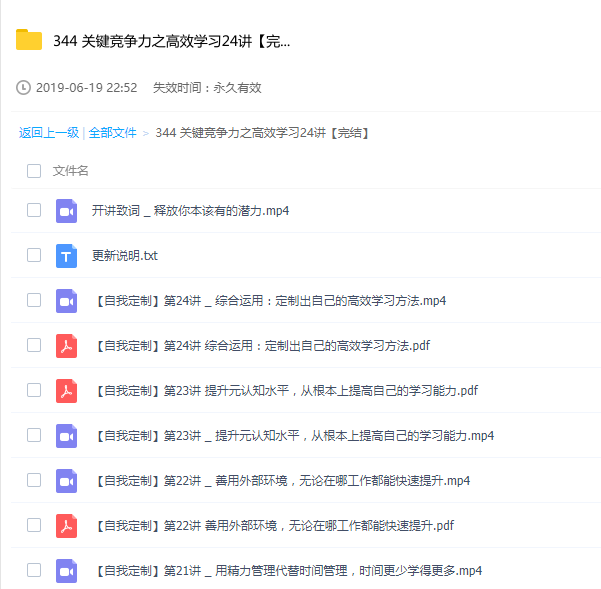Select checkbox of 第21讲 mp4 row
This screenshot has width=601, height=589.
pos(34,570)
